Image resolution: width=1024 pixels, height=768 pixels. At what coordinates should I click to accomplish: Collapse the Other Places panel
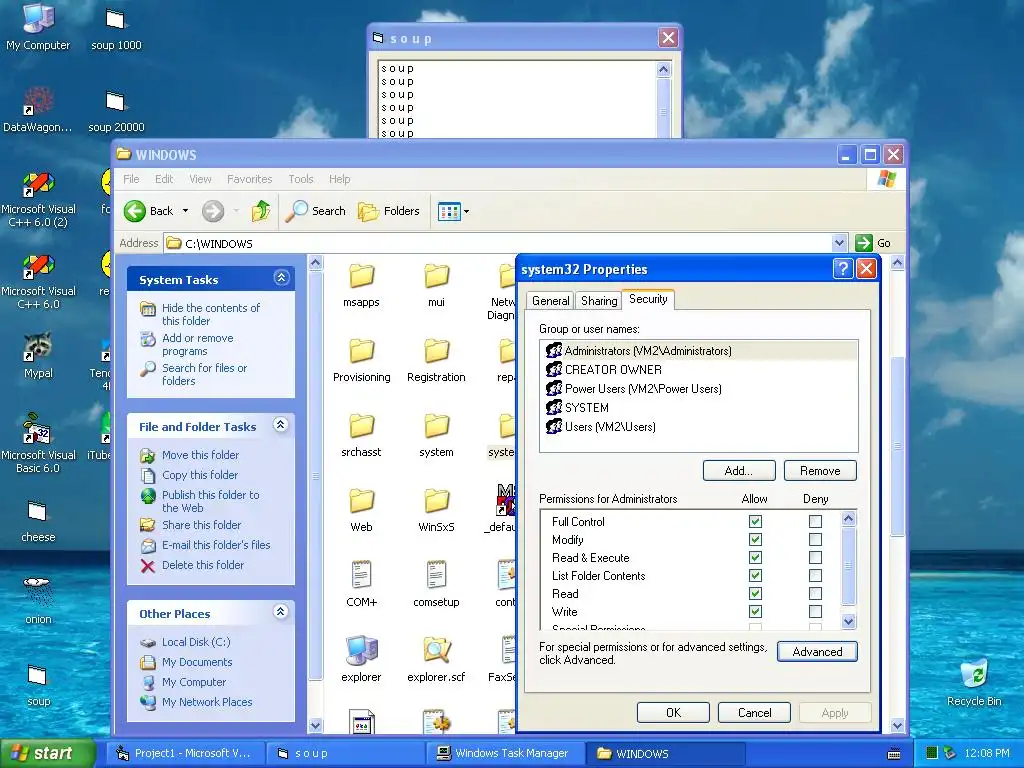[281, 611]
